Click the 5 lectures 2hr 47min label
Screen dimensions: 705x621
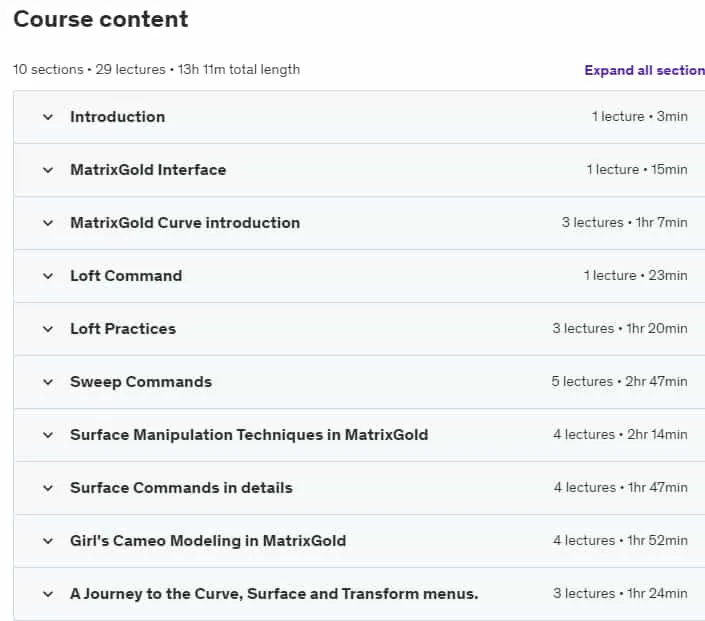pyautogui.click(x=620, y=381)
